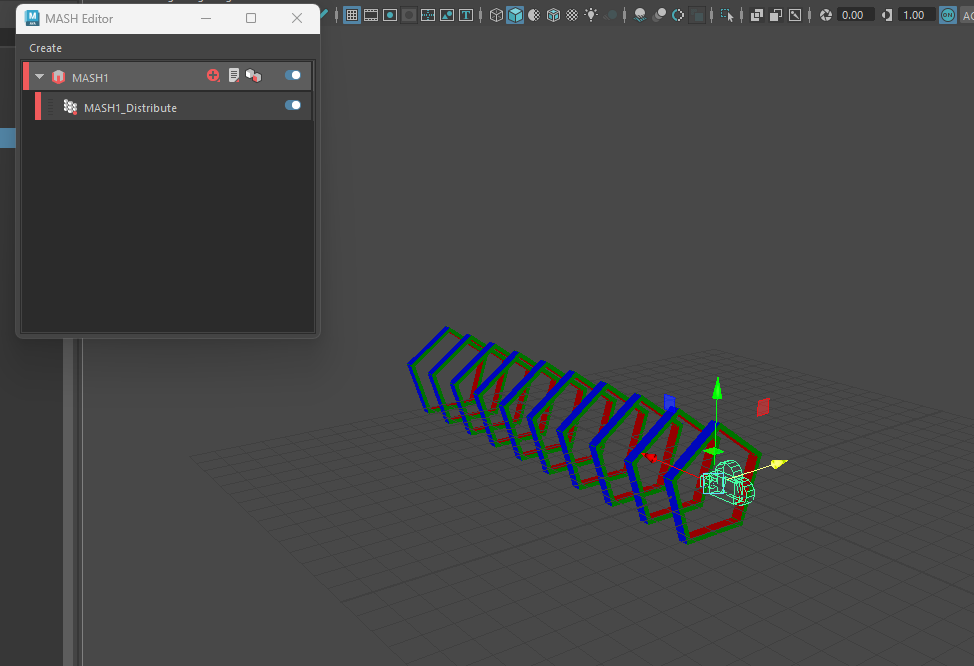
Task: Switch to wireframe cube shading
Action: pyautogui.click(x=496, y=15)
